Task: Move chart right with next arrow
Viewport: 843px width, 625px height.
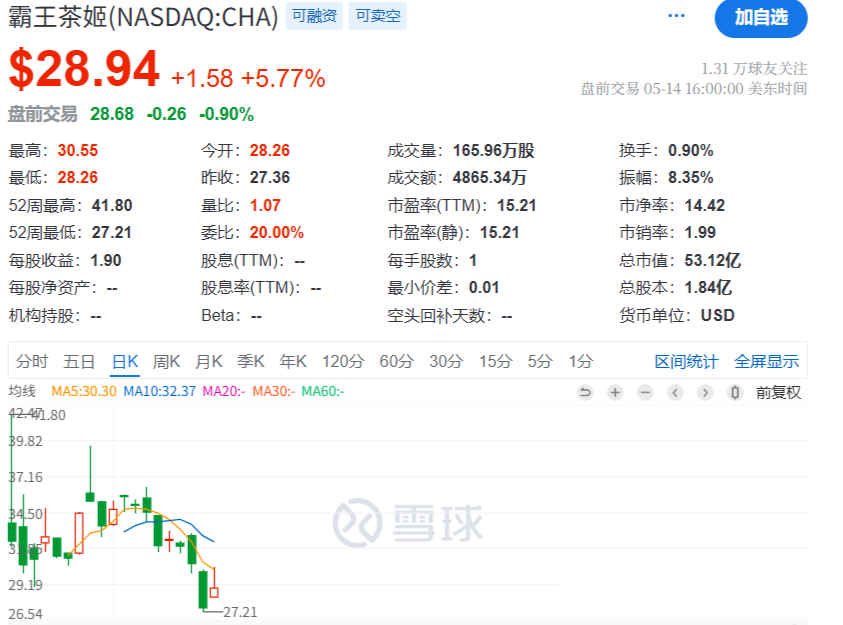Action: coord(705,393)
